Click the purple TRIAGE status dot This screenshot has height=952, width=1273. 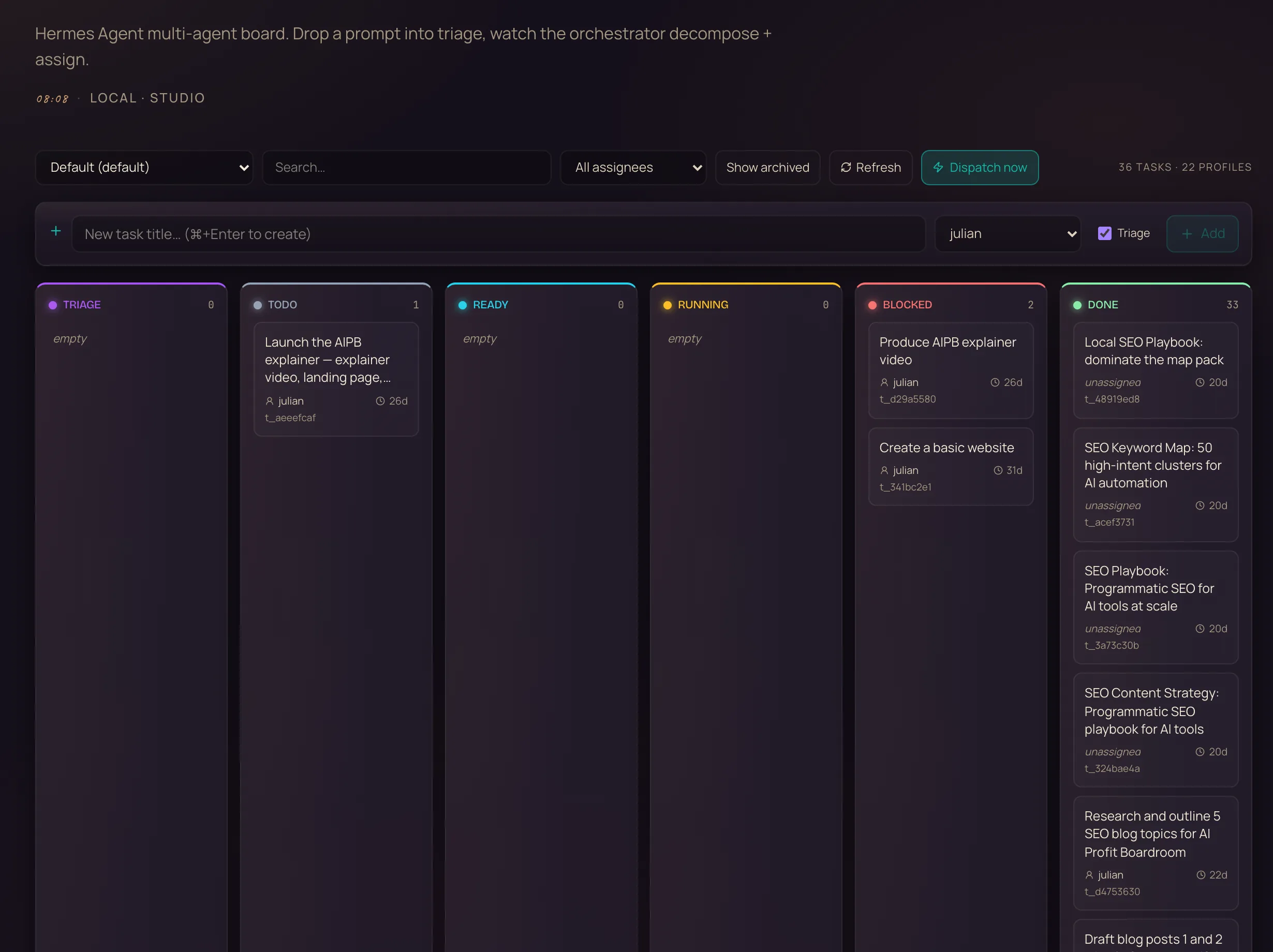[53, 305]
